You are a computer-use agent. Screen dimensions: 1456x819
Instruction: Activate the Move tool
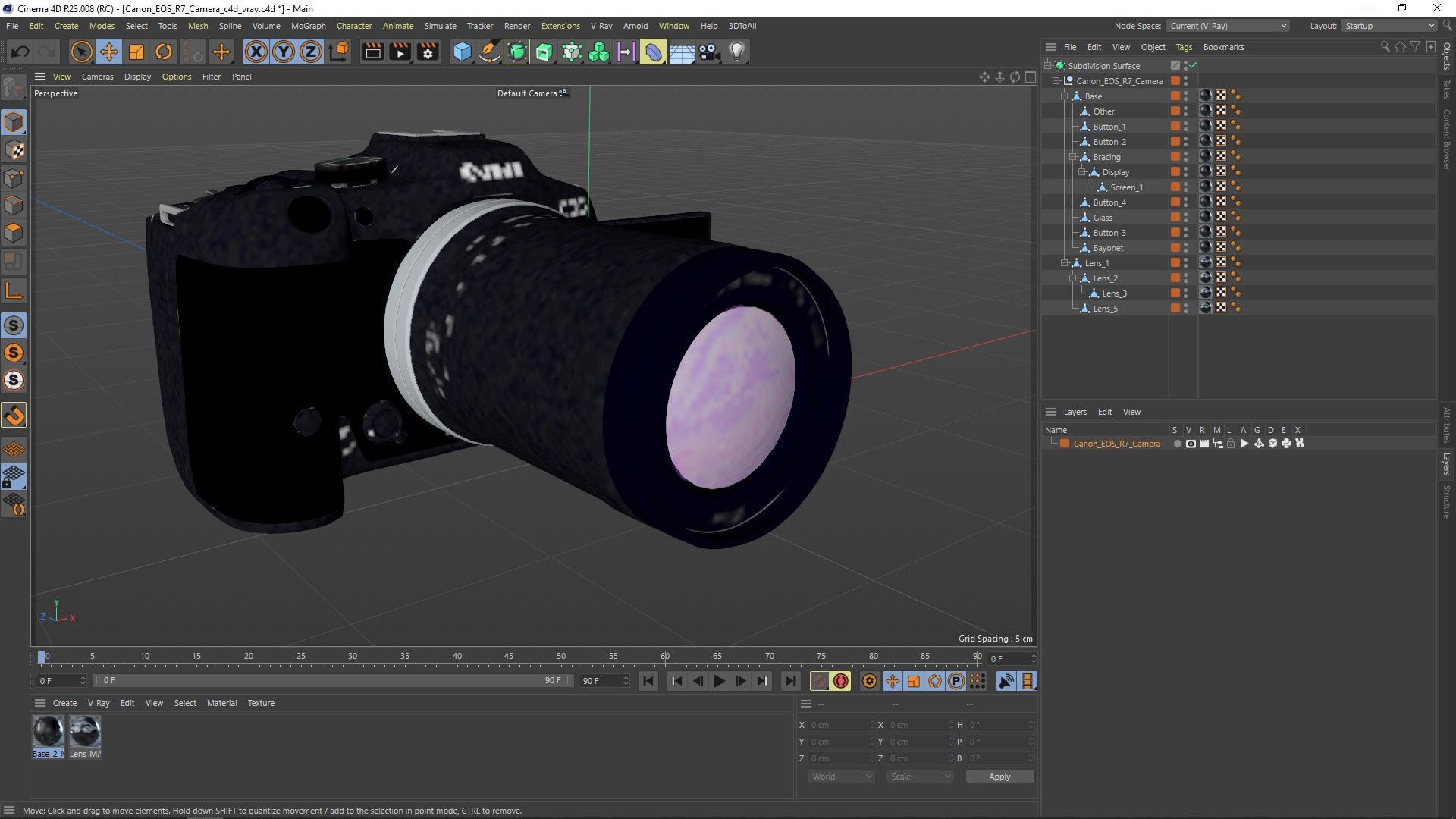coord(109,52)
